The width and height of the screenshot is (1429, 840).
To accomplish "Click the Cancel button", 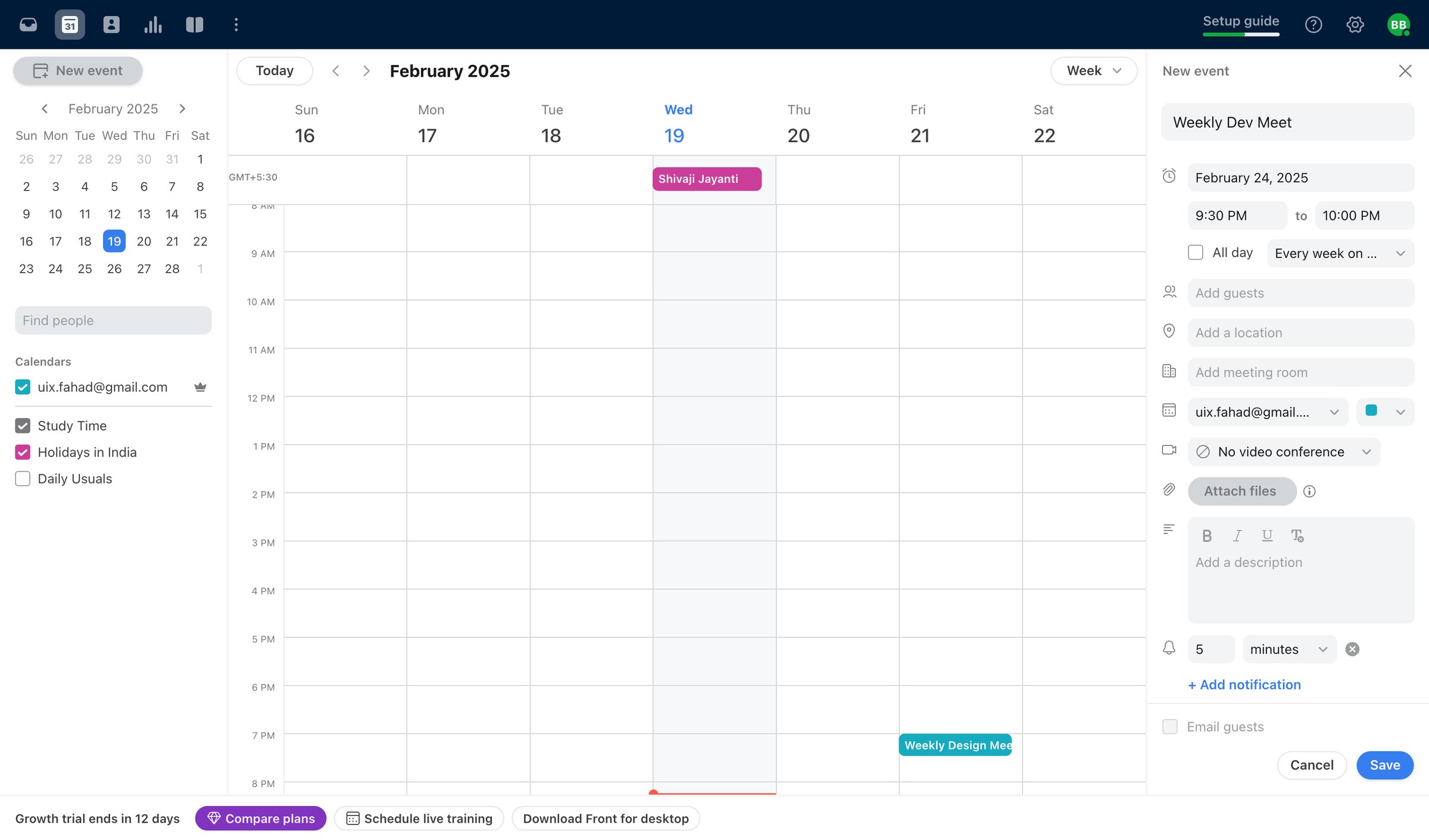I will 1312,765.
